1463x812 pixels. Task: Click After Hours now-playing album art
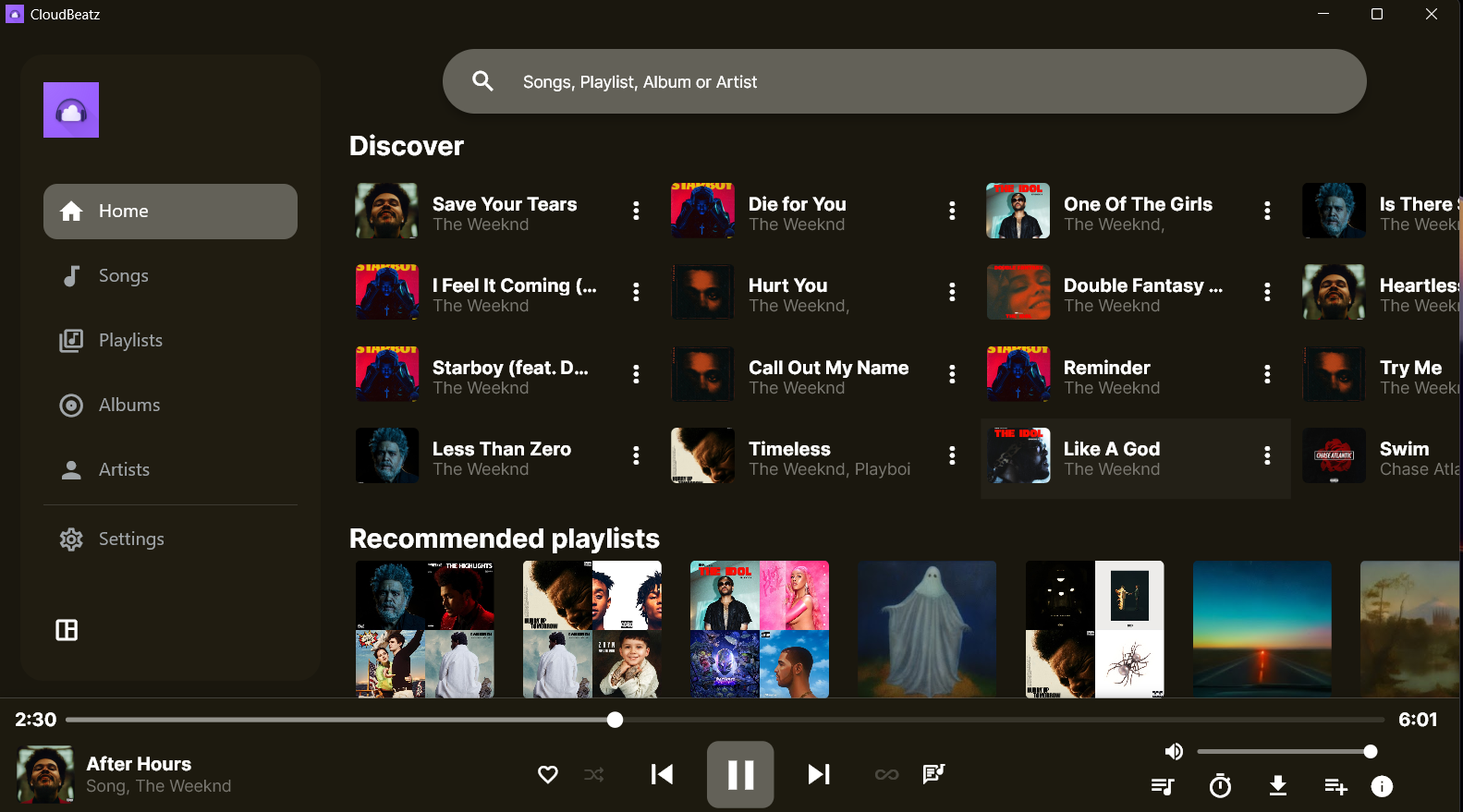click(45, 774)
